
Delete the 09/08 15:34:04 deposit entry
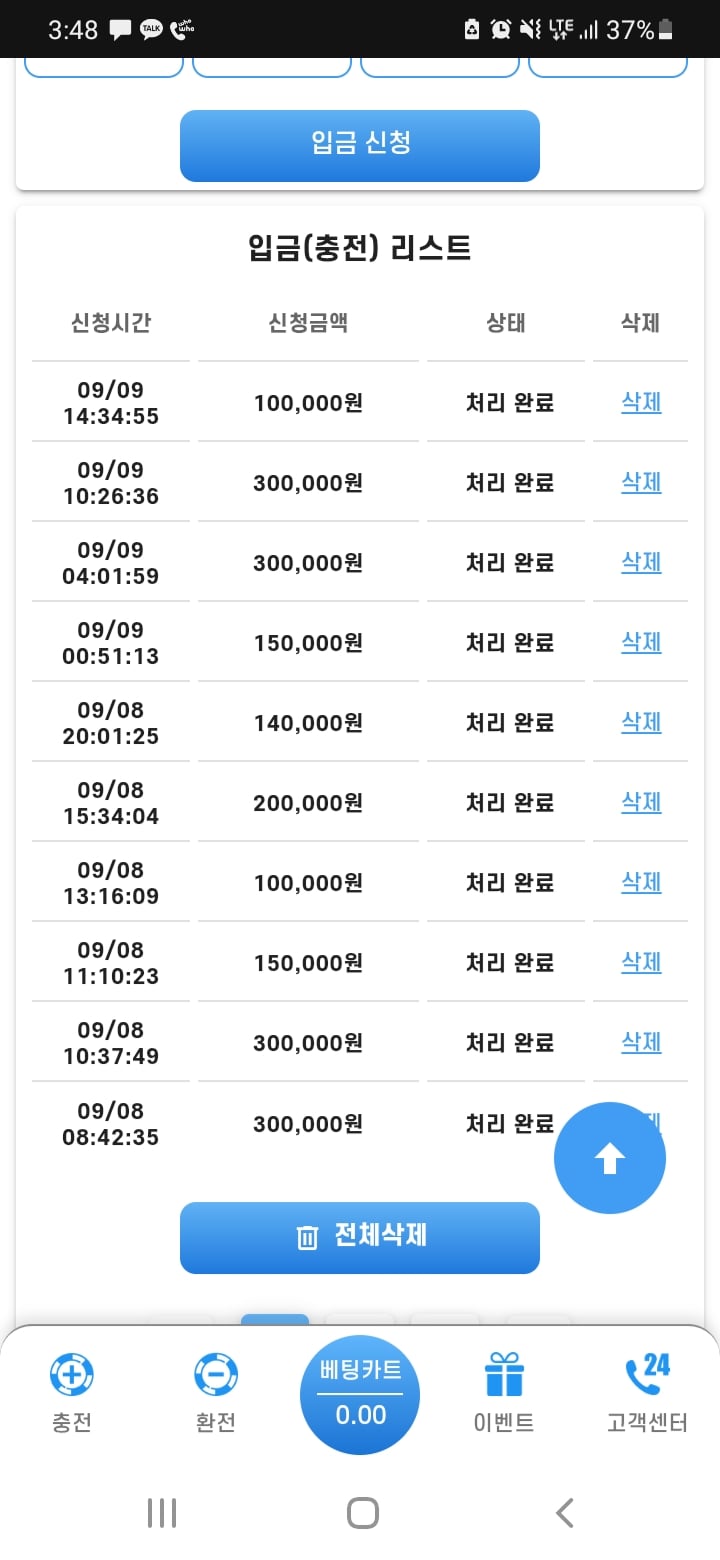click(641, 802)
